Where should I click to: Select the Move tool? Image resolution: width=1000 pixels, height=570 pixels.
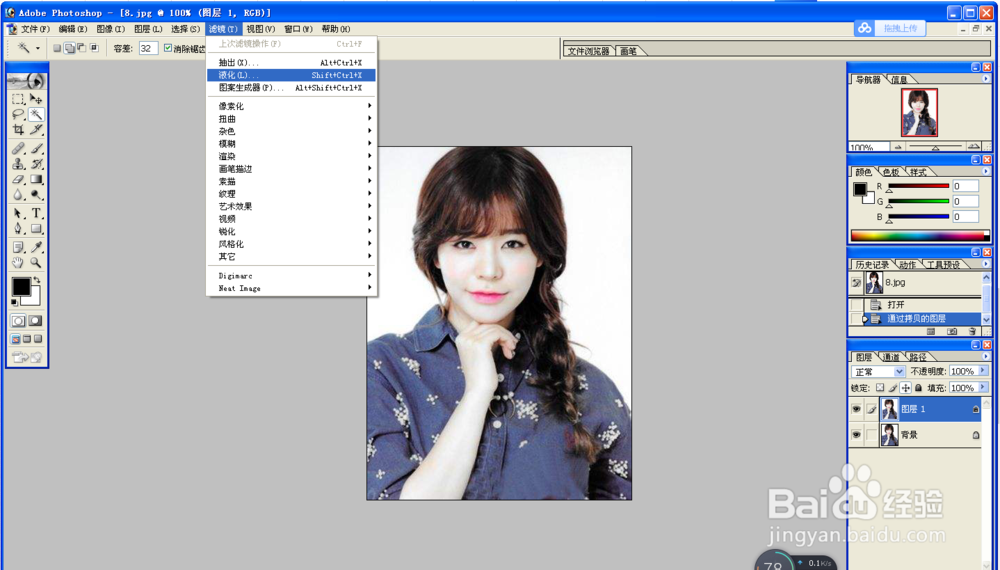pos(36,99)
